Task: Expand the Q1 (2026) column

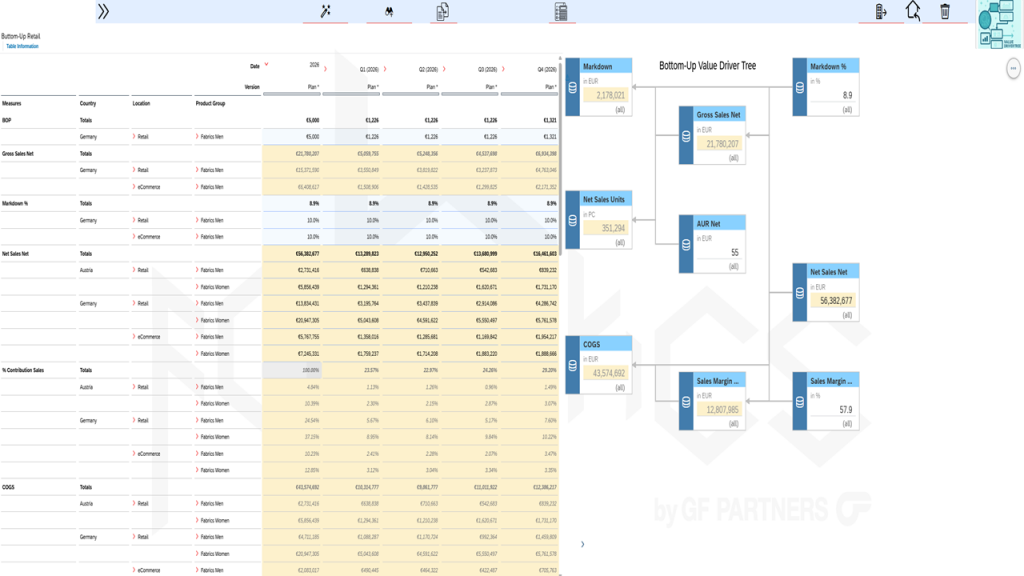Action: pos(385,69)
